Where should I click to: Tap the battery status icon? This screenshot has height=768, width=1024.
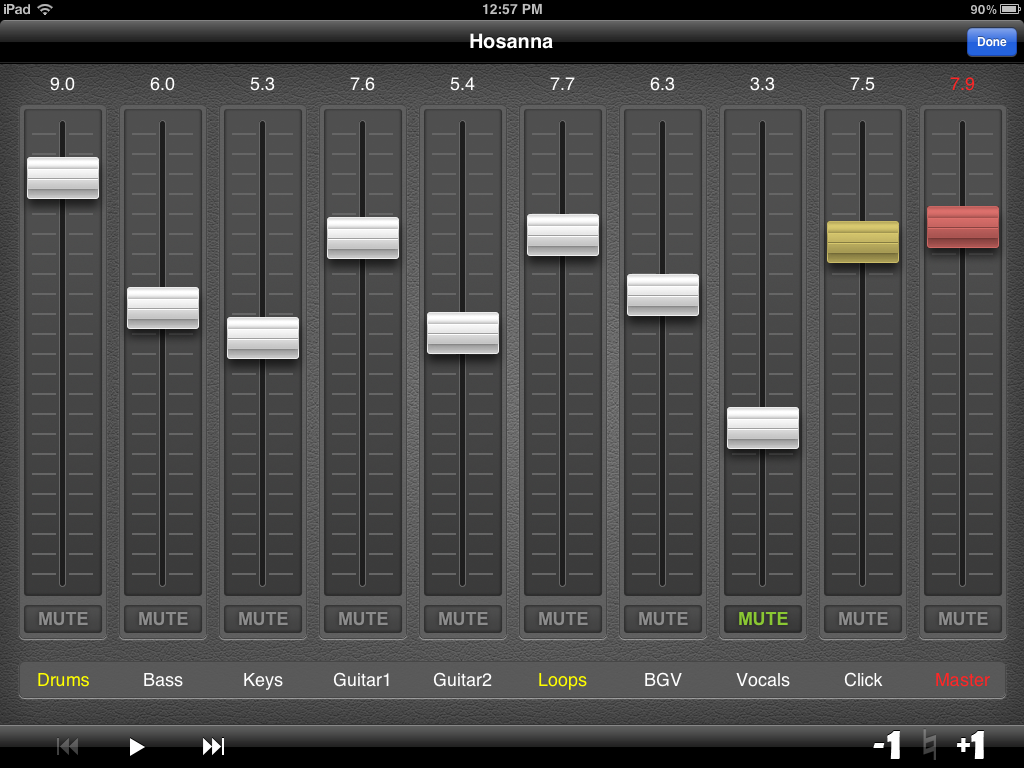(1010, 9)
